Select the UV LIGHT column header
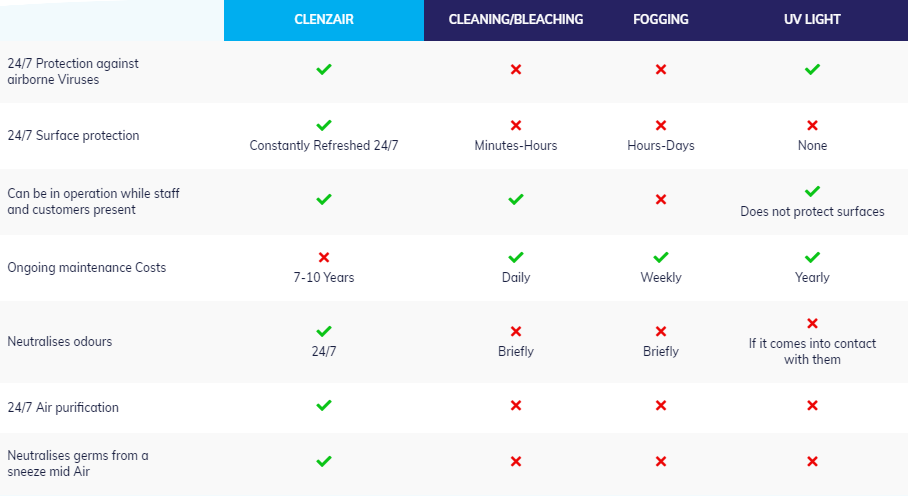This screenshot has width=908, height=496. [812, 20]
